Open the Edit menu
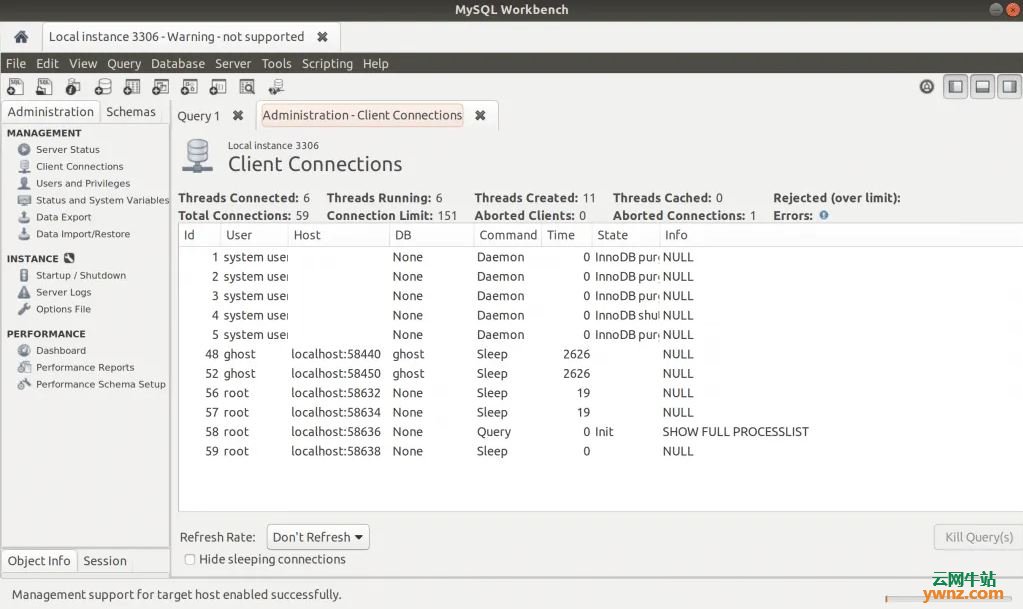 click(47, 63)
